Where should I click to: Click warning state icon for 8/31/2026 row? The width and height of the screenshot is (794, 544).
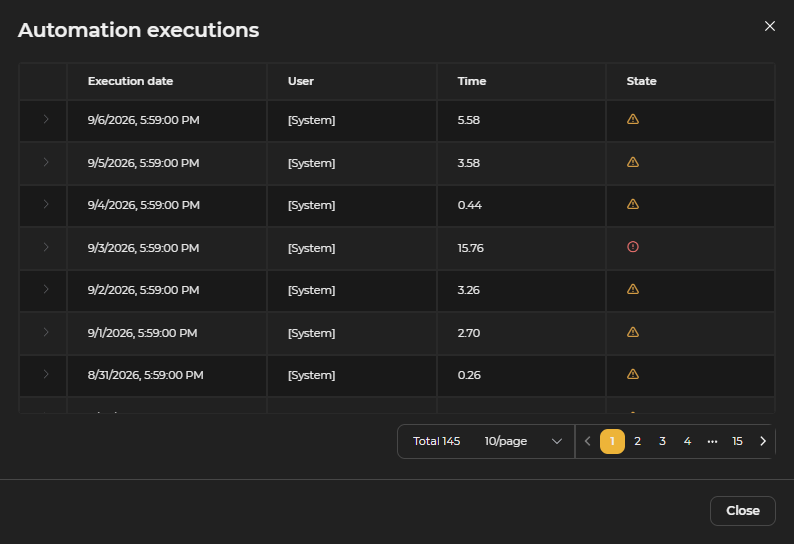tap(633, 374)
